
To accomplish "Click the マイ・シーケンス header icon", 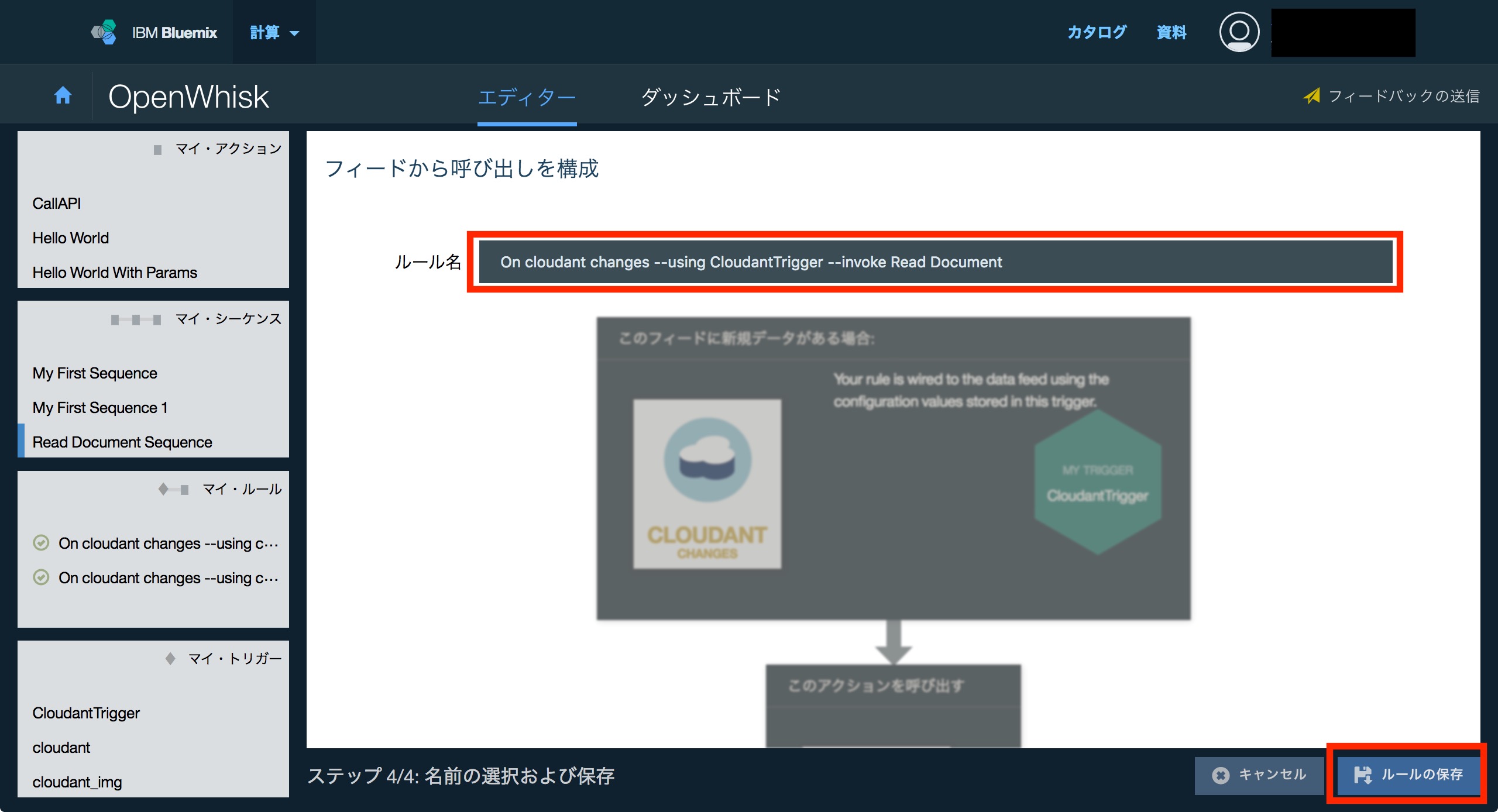I will (x=136, y=319).
